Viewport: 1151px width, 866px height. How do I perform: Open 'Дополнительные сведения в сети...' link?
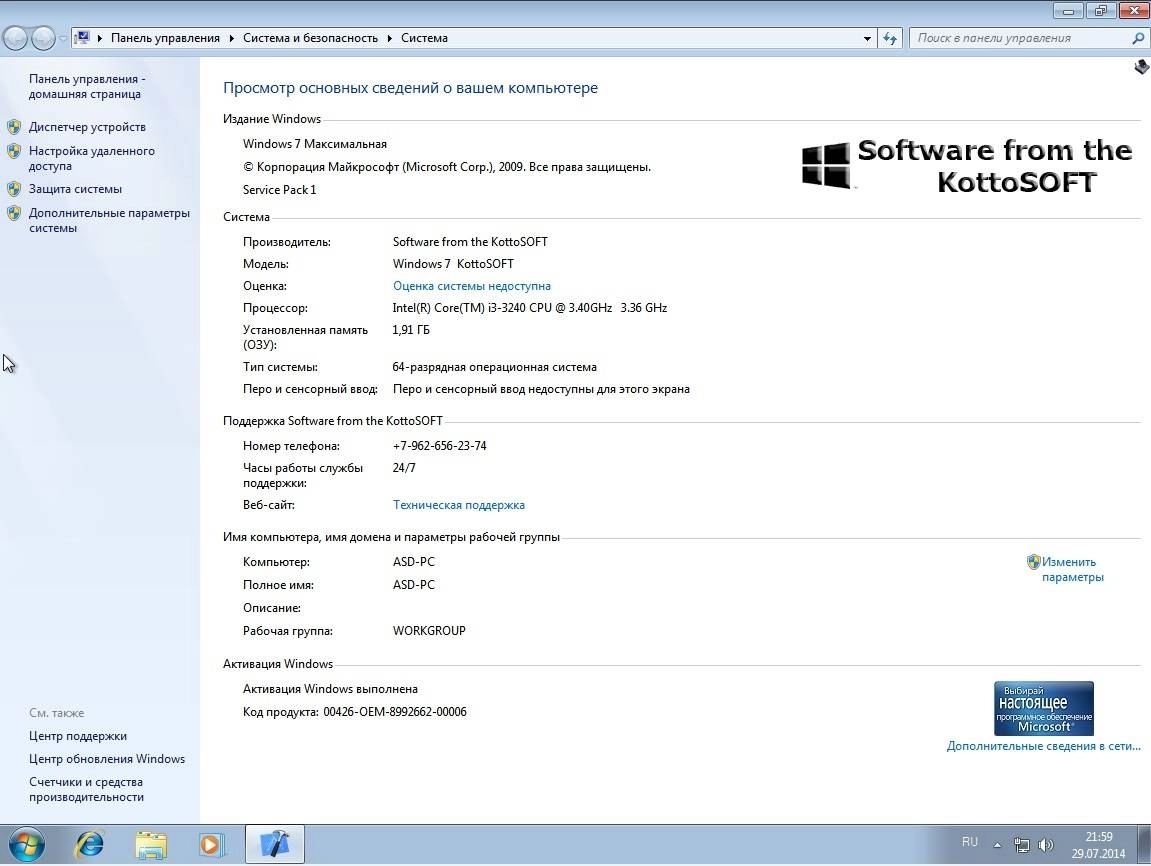1043,746
